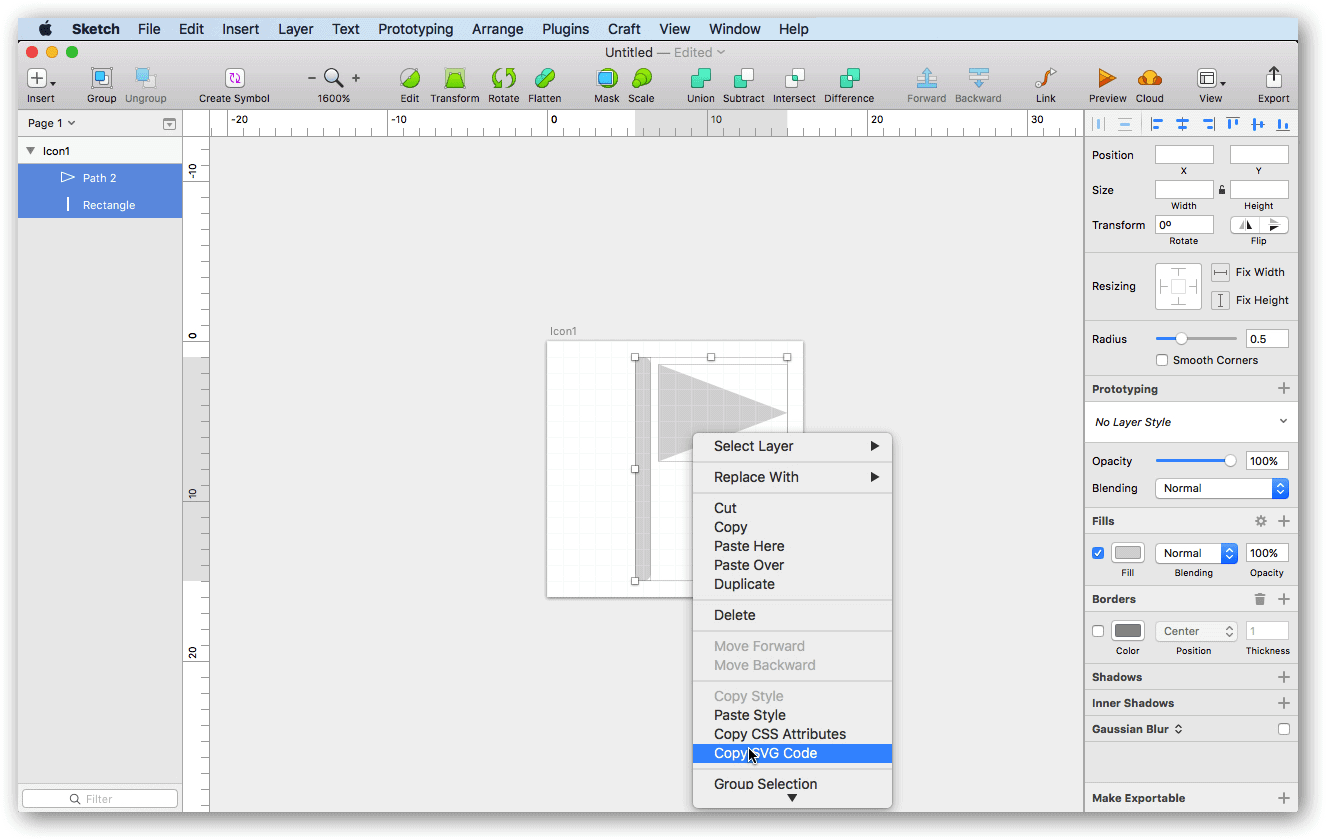Select the Edit tool icon
The height and width of the screenshot is (840, 1326).
[410, 79]
